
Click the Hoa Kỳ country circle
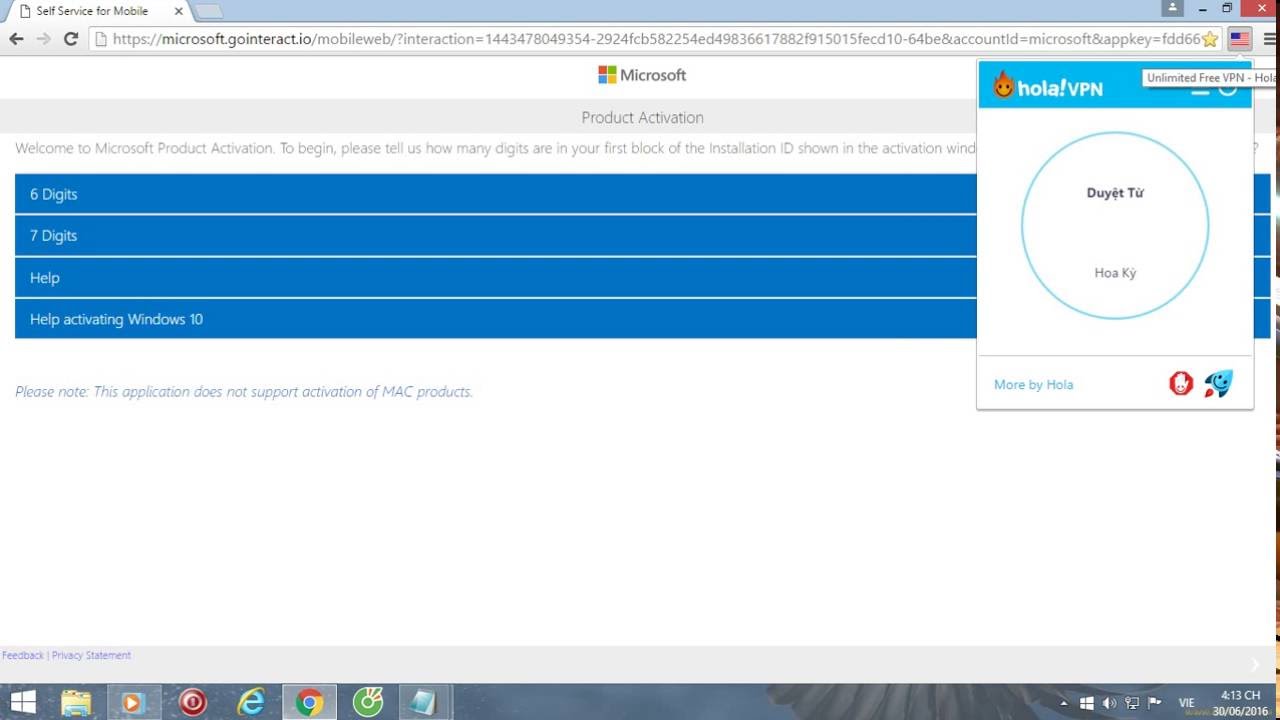tap(1115, 226)
